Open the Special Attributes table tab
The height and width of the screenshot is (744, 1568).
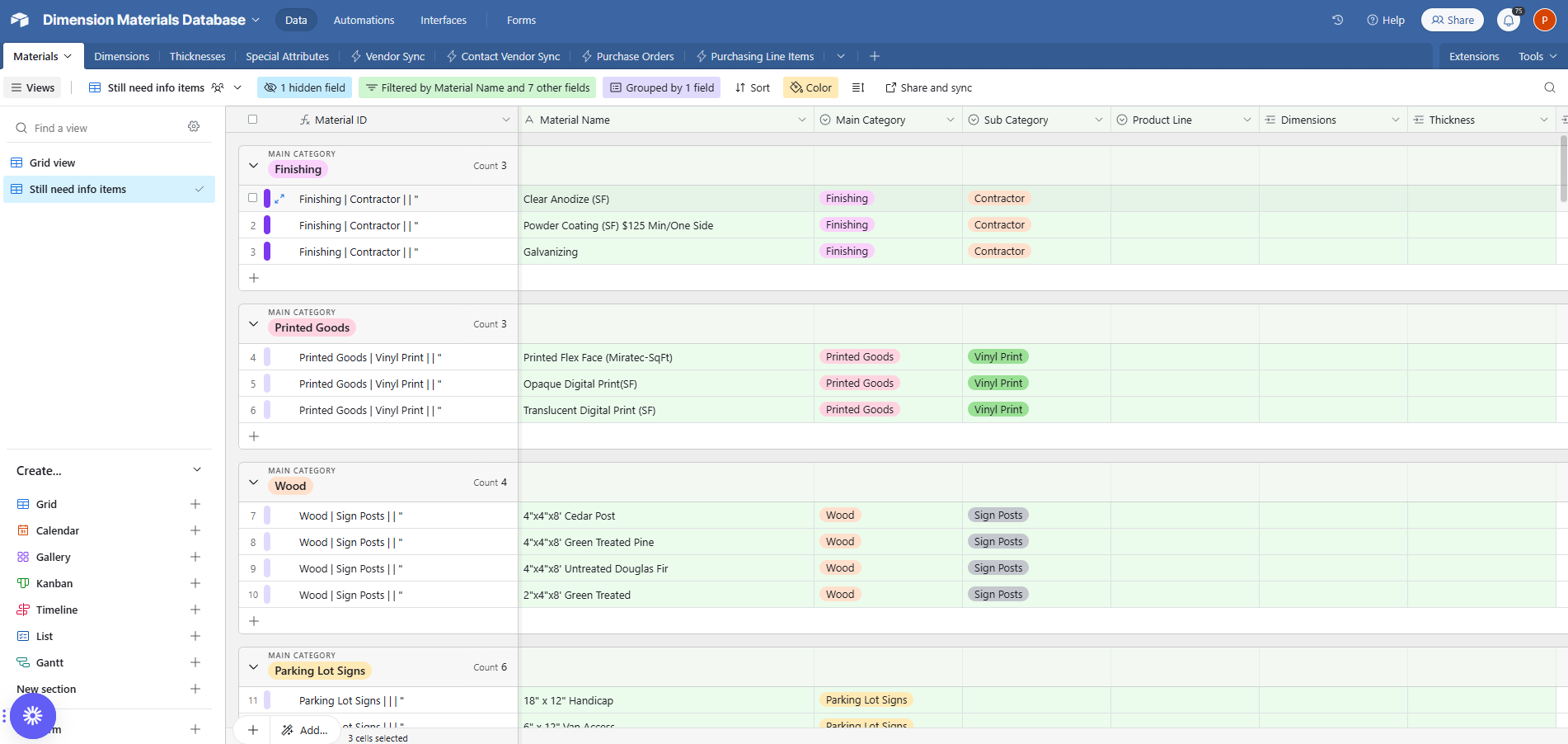pos(287,56)
